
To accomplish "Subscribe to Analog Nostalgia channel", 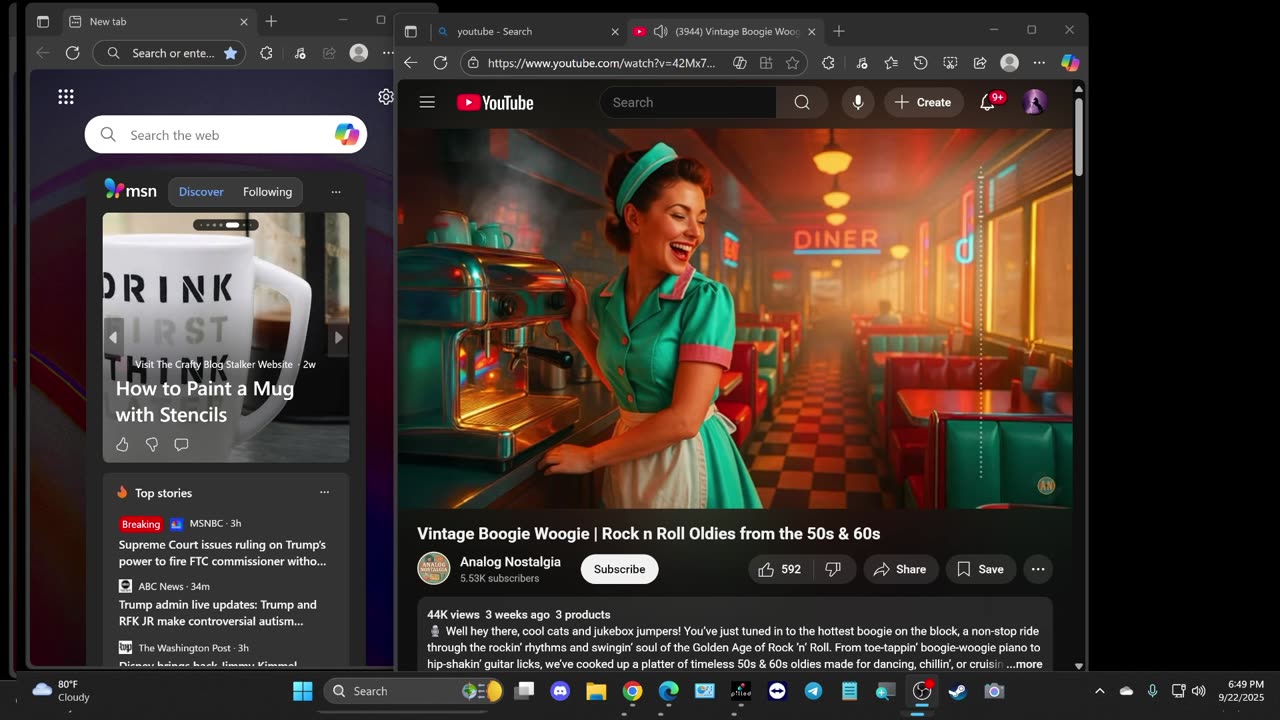I will [619, 569].
